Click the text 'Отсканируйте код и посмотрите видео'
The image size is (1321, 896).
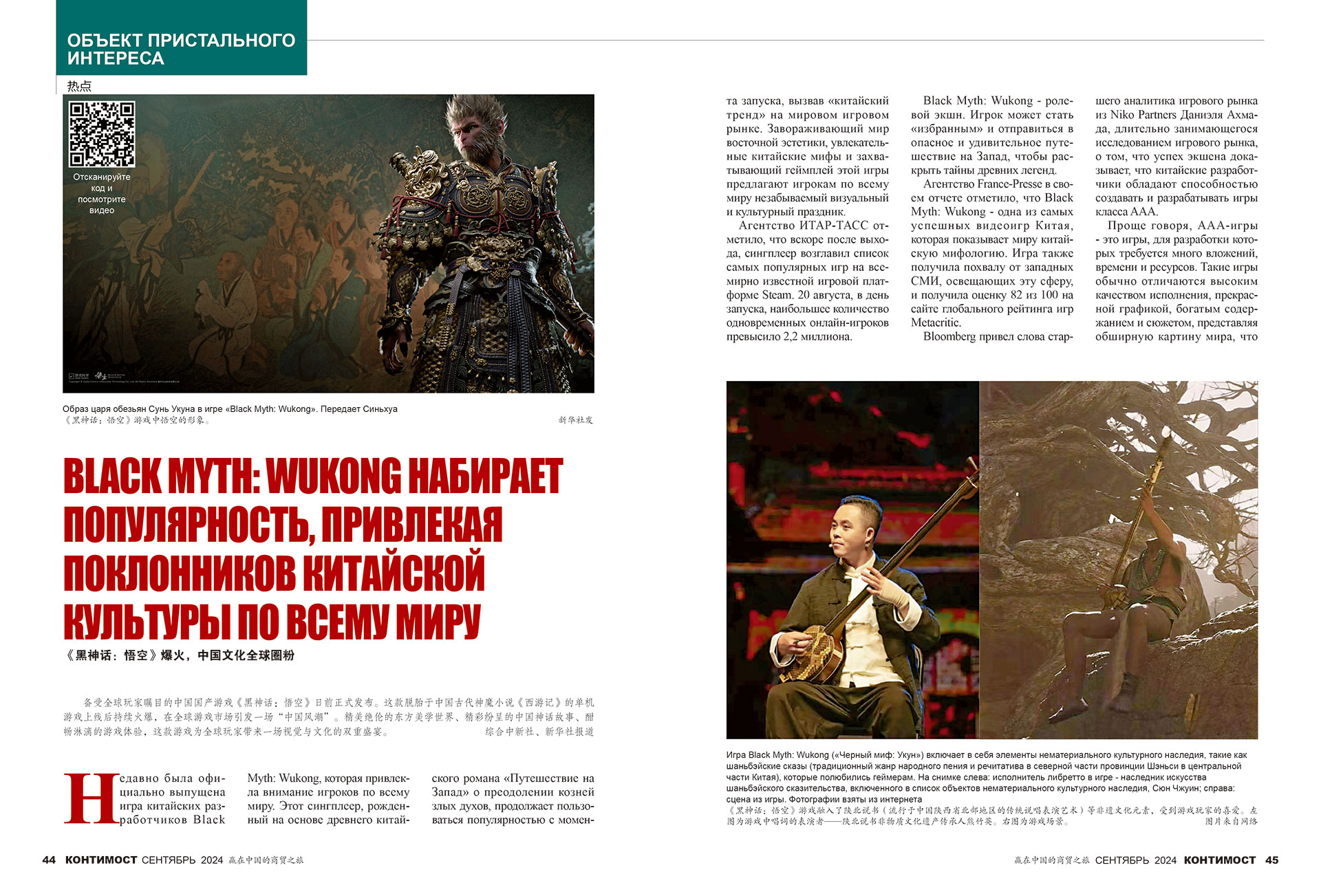[x=102, y=193]
